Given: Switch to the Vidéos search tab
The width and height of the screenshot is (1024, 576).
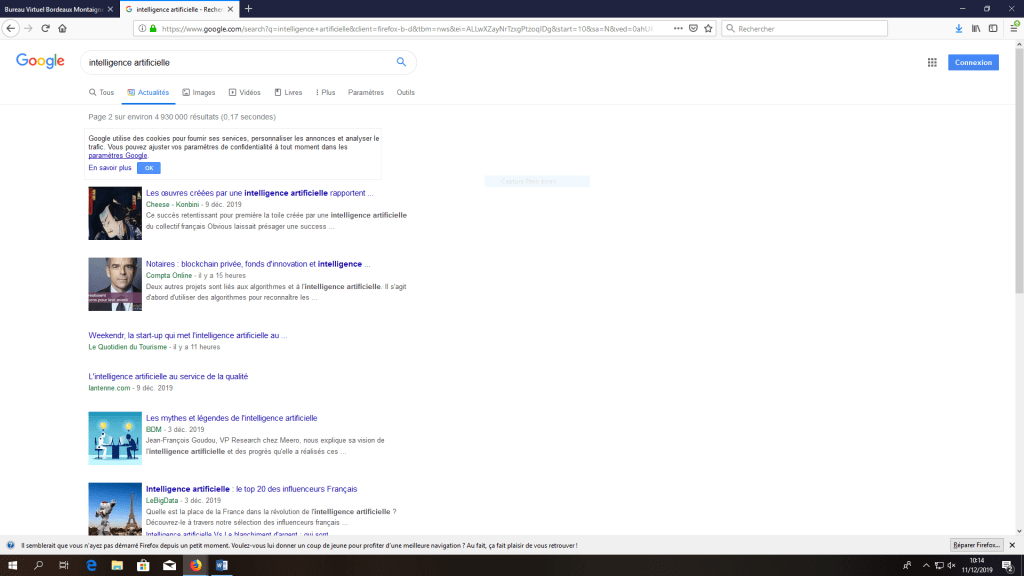Looking at the screenshot, I should point(245,92).
